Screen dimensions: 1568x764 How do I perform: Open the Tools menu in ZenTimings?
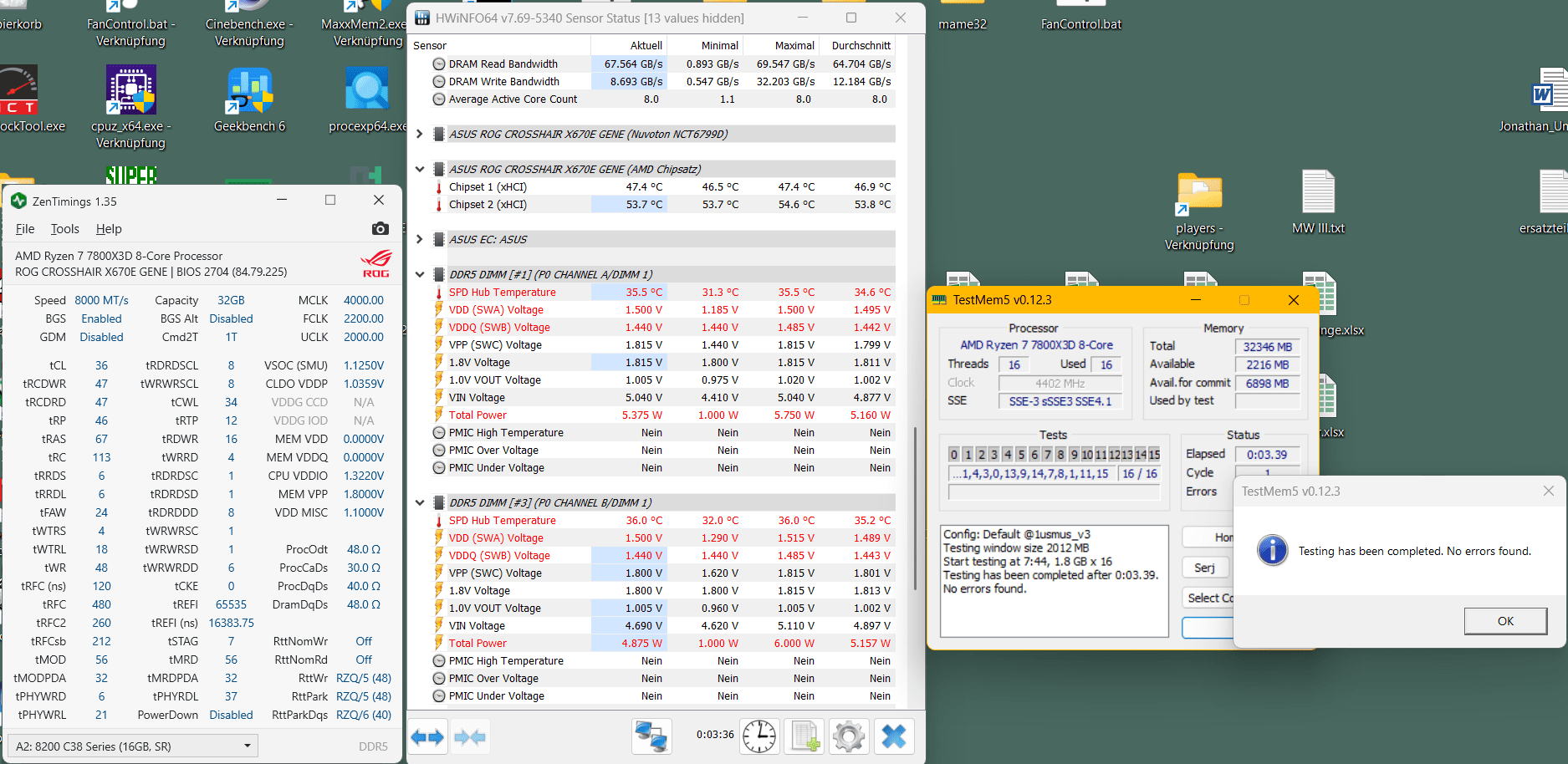click(65, 229)
